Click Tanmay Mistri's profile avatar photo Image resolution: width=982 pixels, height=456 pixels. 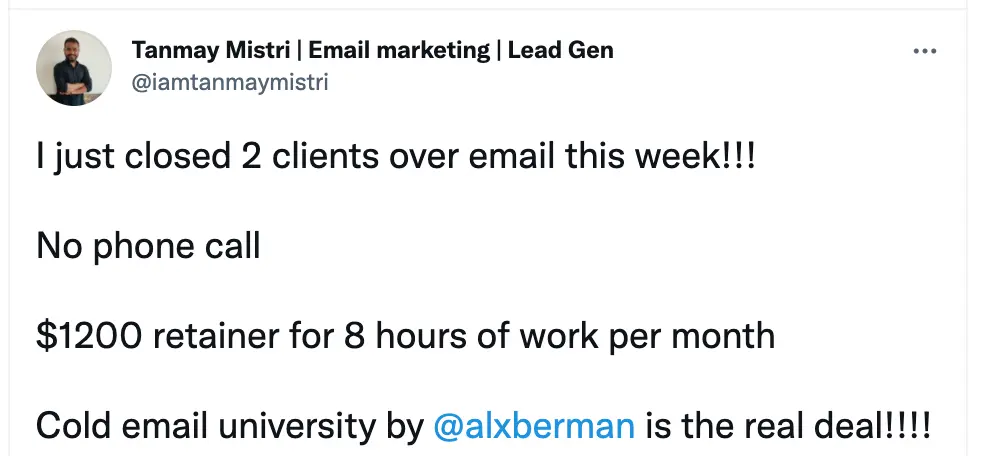tap(74, 68)
